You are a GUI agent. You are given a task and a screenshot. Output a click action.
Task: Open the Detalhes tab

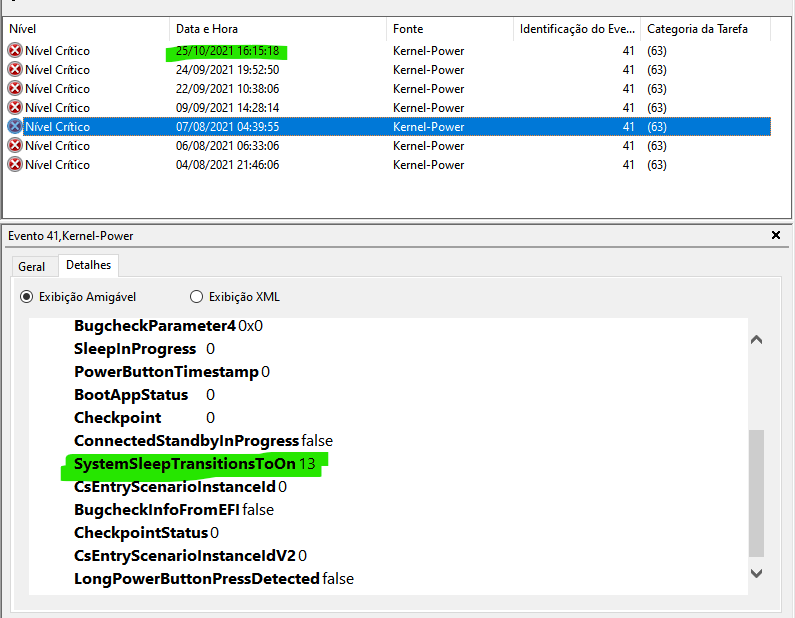[88, 265]
